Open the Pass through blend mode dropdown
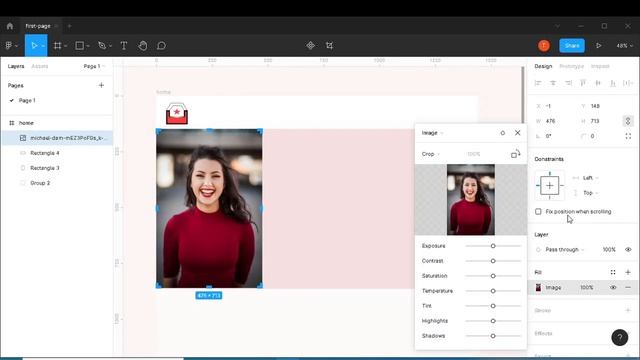The width and height of the screenshot is (640, 360). pos(564,249)
